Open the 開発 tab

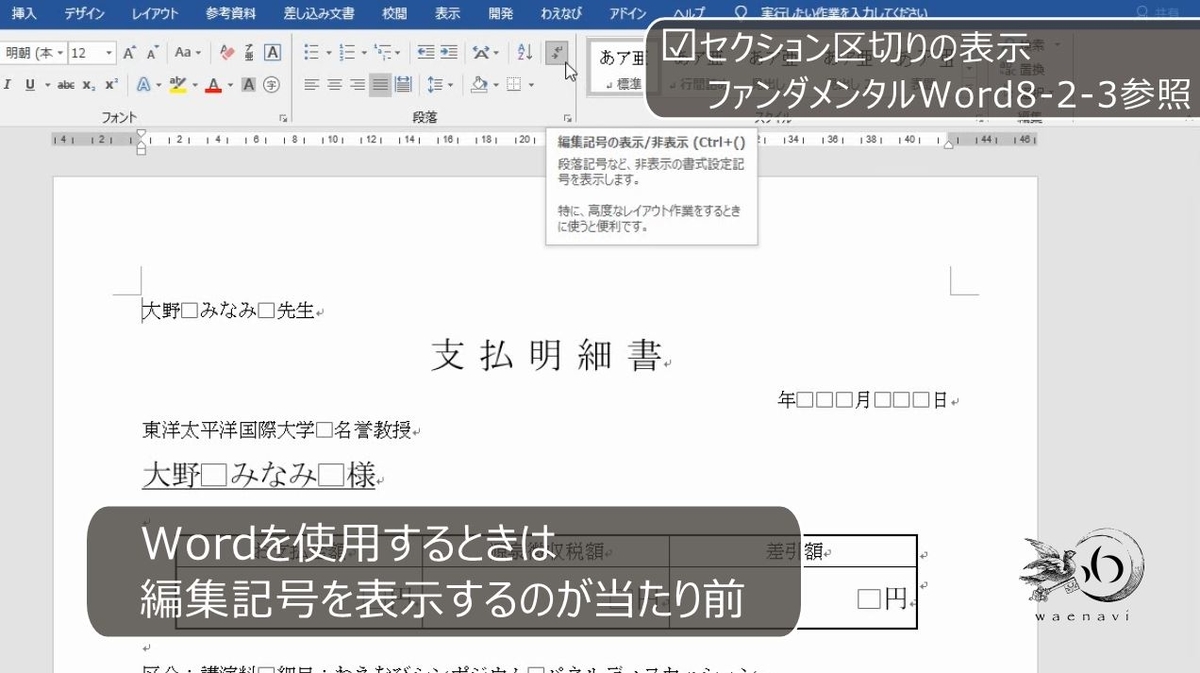500,13
